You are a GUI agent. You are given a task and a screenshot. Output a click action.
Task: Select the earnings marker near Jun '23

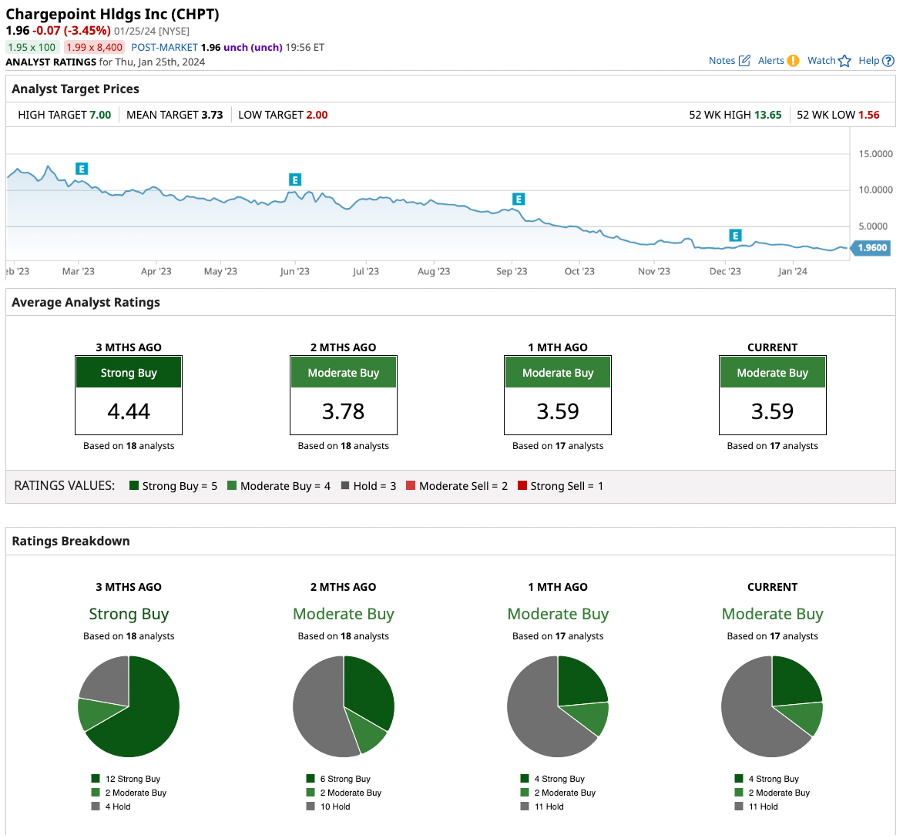pos(295,180)
